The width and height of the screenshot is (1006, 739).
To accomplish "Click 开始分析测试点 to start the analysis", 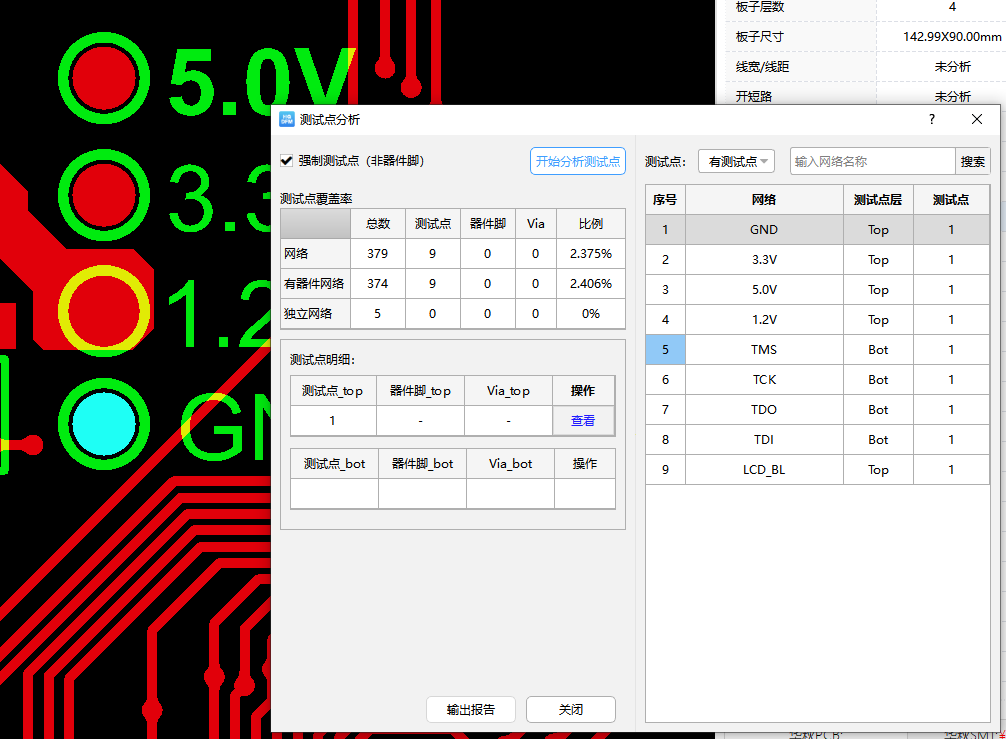I will click(x=577, y=160).
